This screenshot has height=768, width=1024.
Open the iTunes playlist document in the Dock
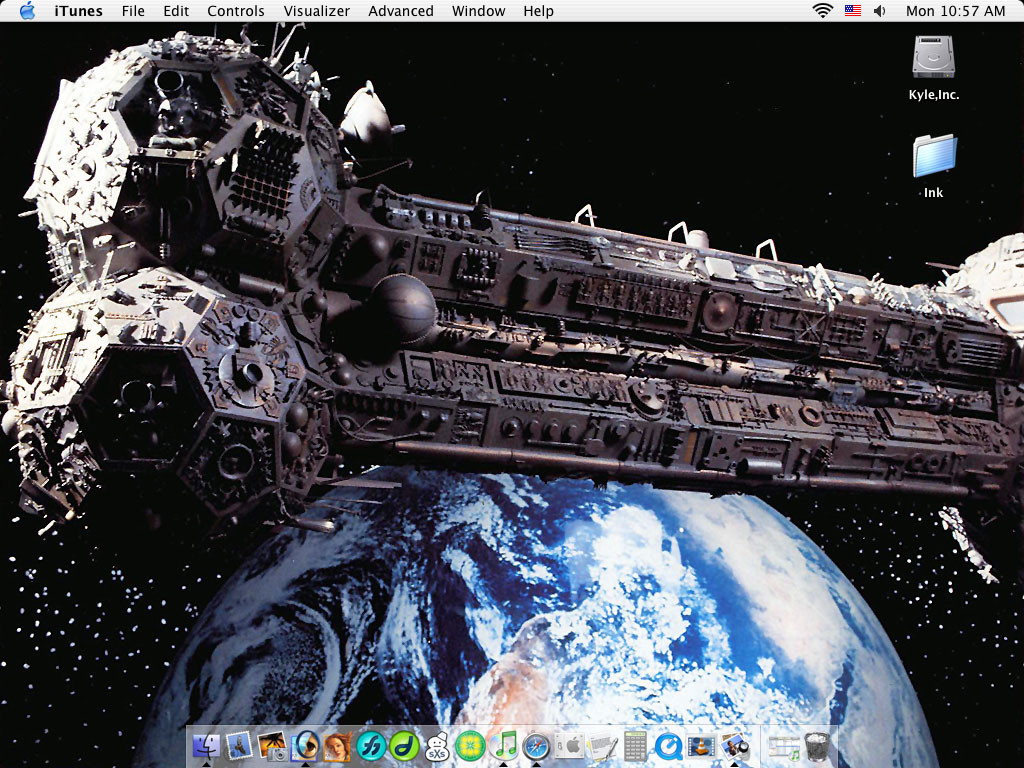tap(784, 746)
